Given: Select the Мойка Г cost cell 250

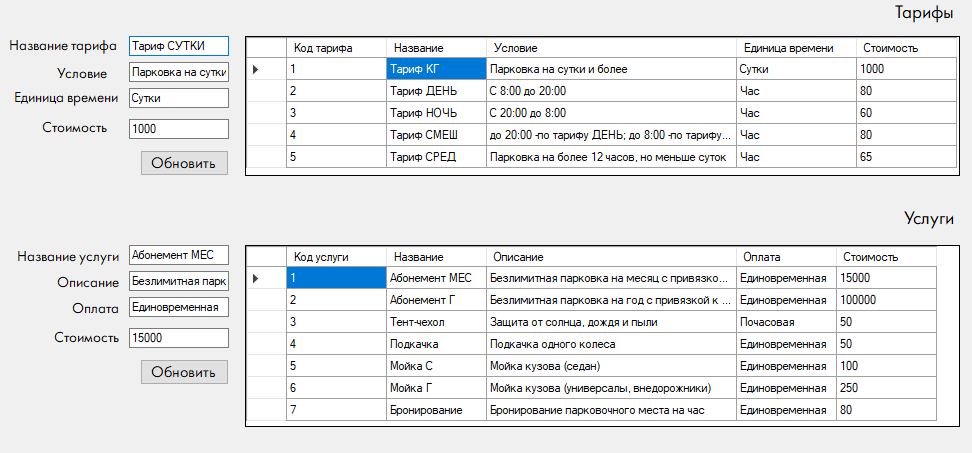Looking at the screenshot, I should pyautogui.click(x=886, y=388).
